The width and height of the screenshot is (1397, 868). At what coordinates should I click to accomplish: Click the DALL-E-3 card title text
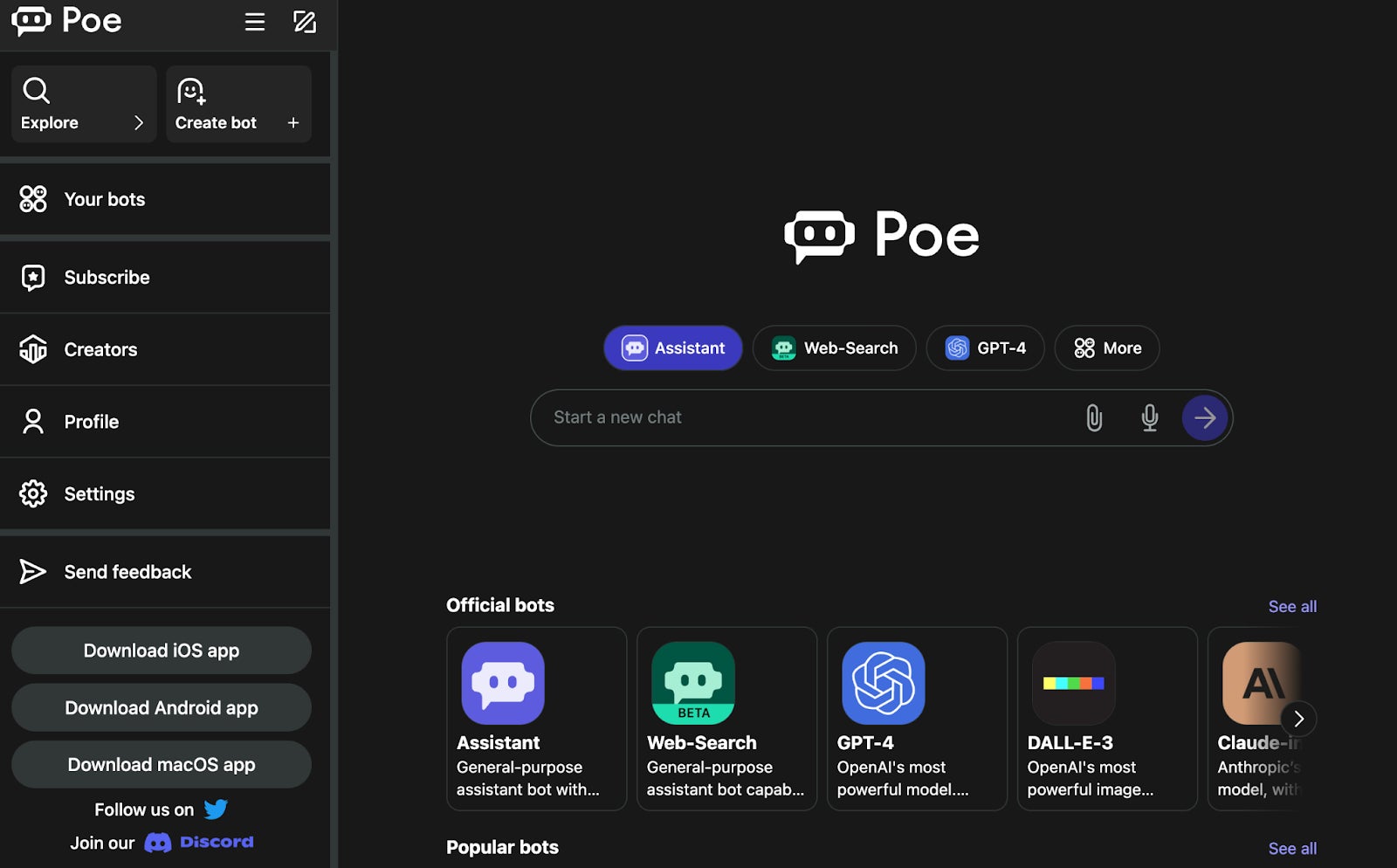1070,743
